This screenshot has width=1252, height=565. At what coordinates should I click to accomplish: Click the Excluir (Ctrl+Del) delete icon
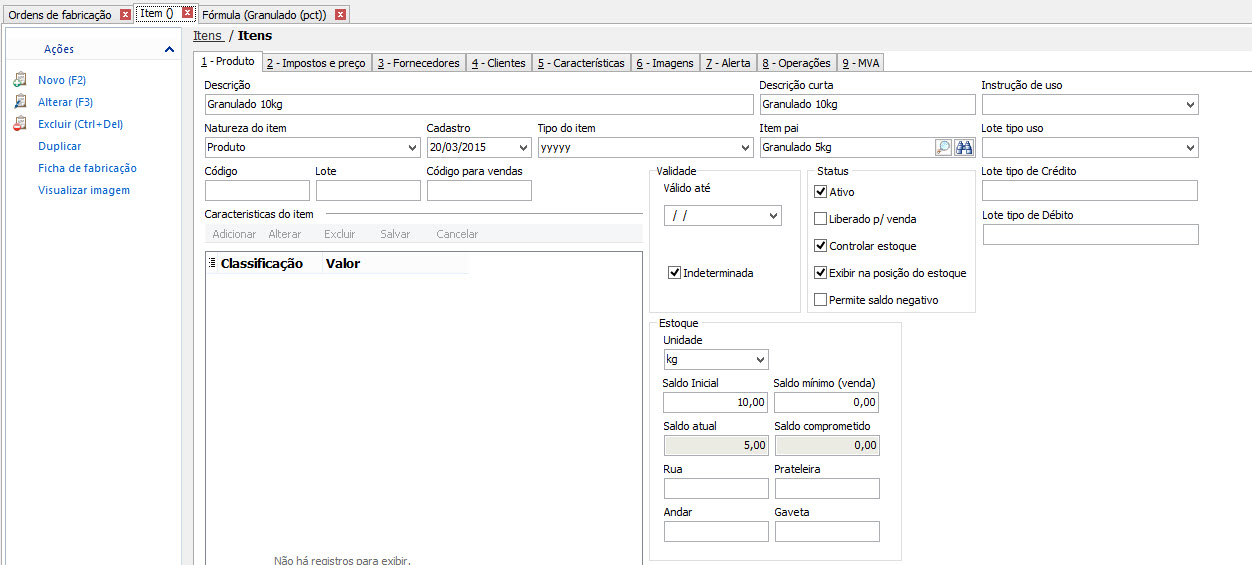coord(20,124)
